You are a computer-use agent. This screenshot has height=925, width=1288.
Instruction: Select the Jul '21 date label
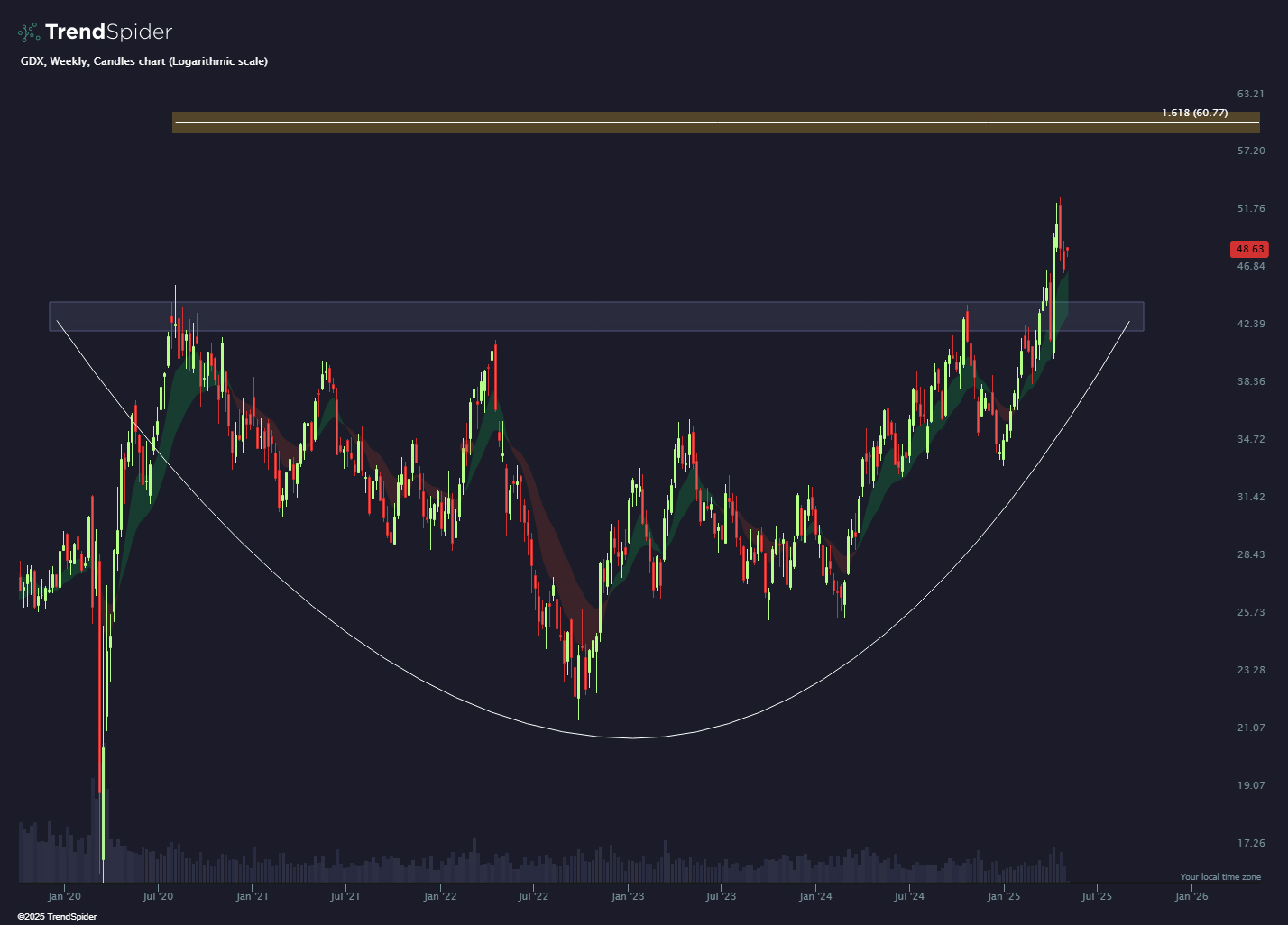345,896
